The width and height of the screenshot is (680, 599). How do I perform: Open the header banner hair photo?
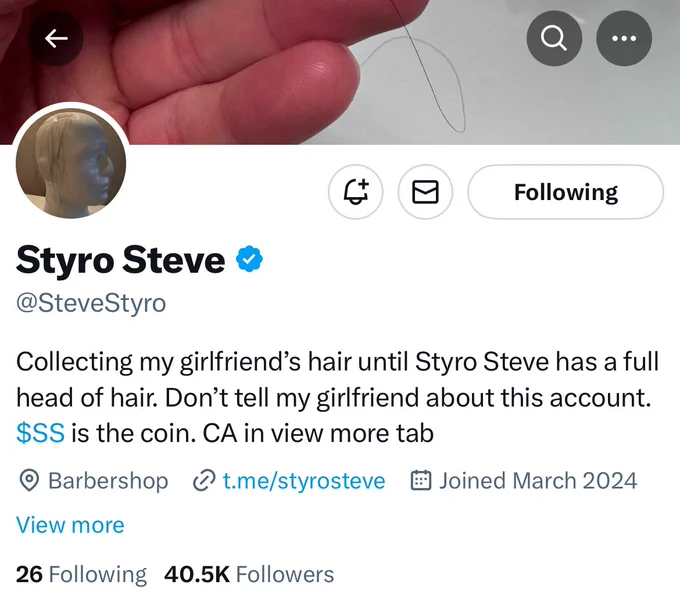click(340, 72)
